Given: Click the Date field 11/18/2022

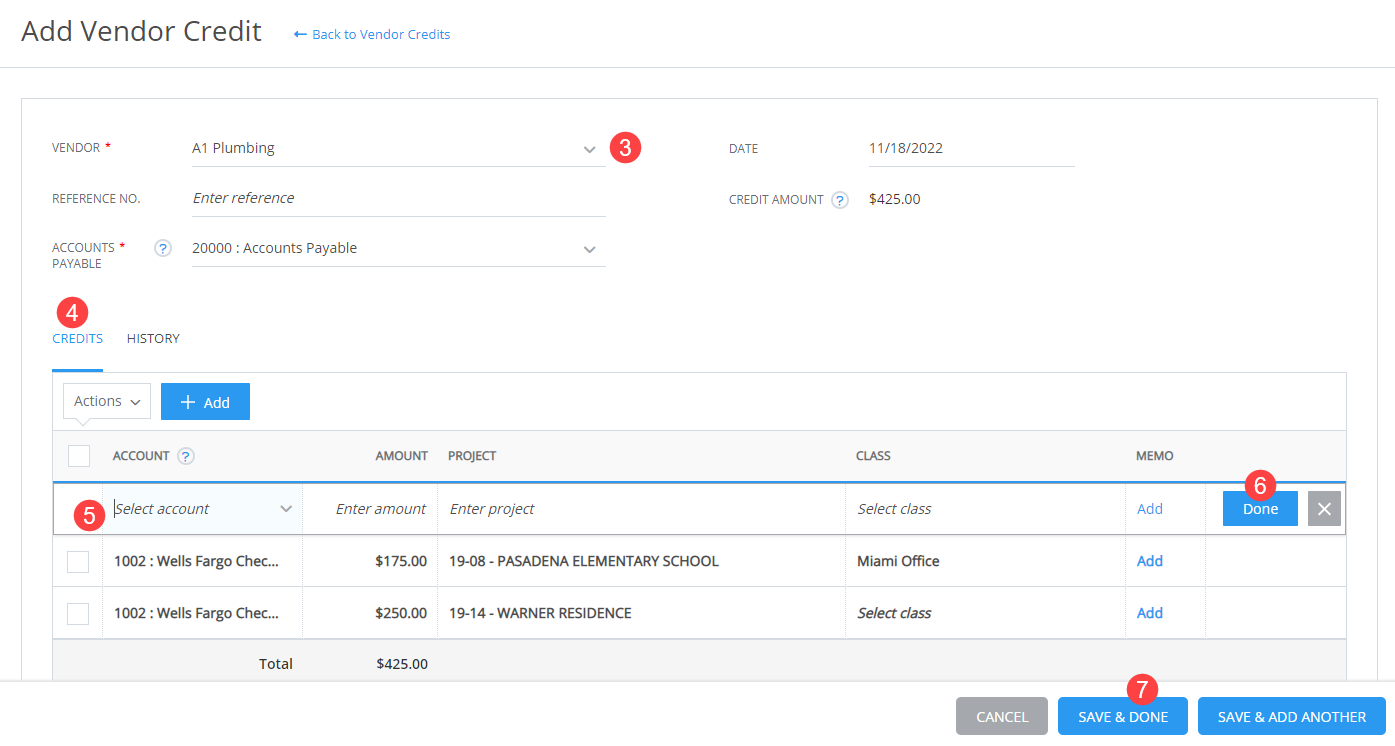Looking at the screenshot, I should tap(971, 148).
